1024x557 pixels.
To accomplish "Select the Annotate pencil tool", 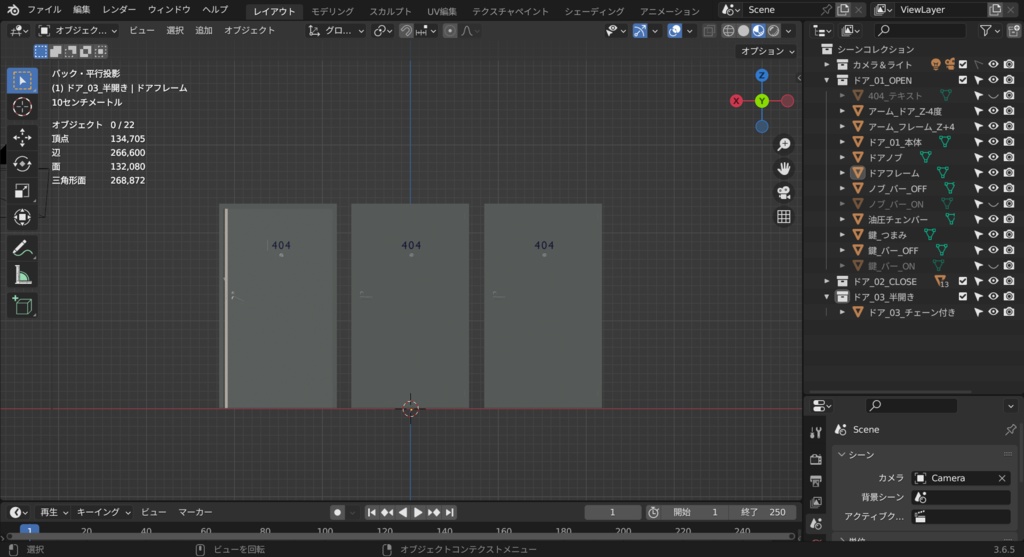I will tap(22, 247).
